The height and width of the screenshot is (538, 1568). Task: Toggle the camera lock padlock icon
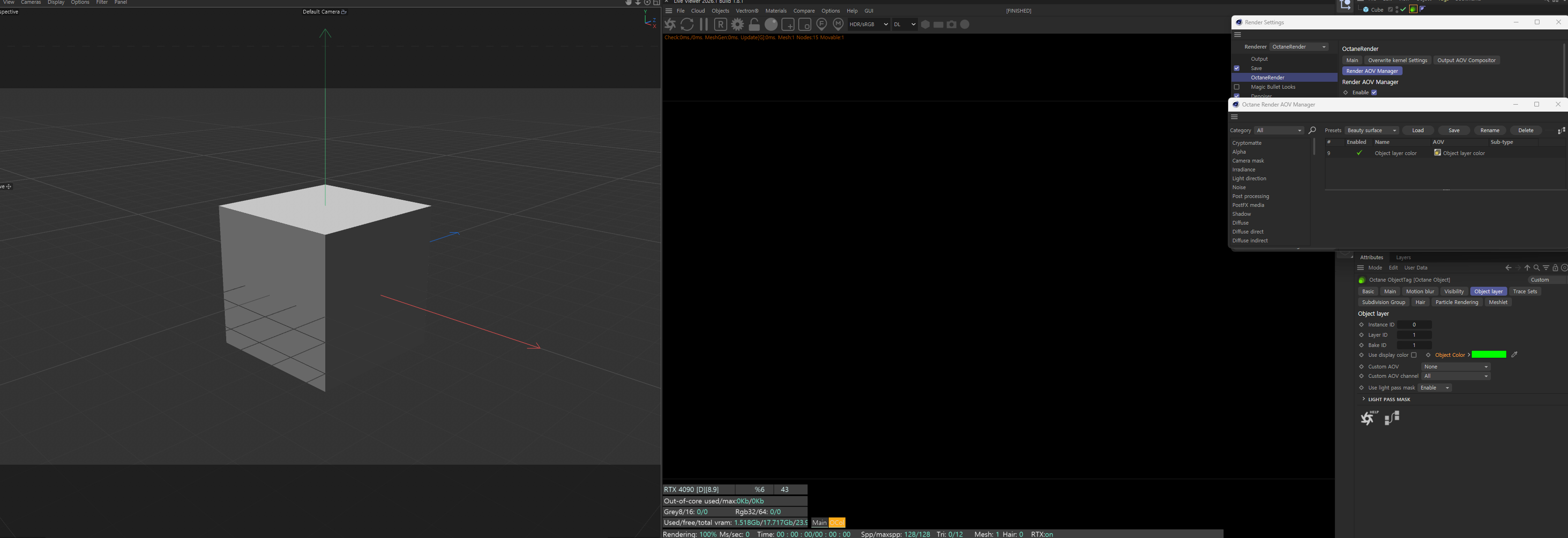(754, 24)
